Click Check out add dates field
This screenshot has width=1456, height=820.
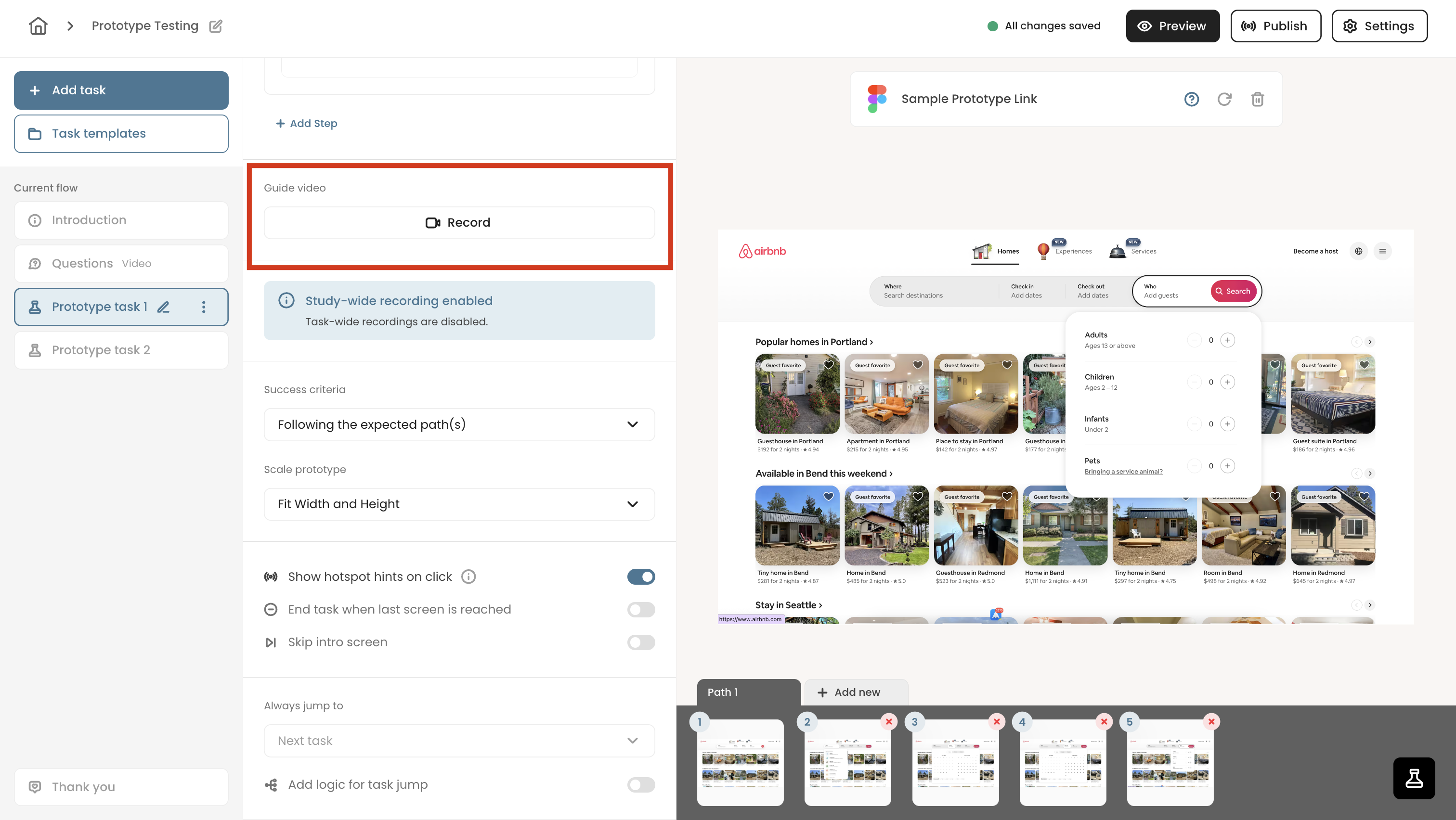tap(1098, 291)
